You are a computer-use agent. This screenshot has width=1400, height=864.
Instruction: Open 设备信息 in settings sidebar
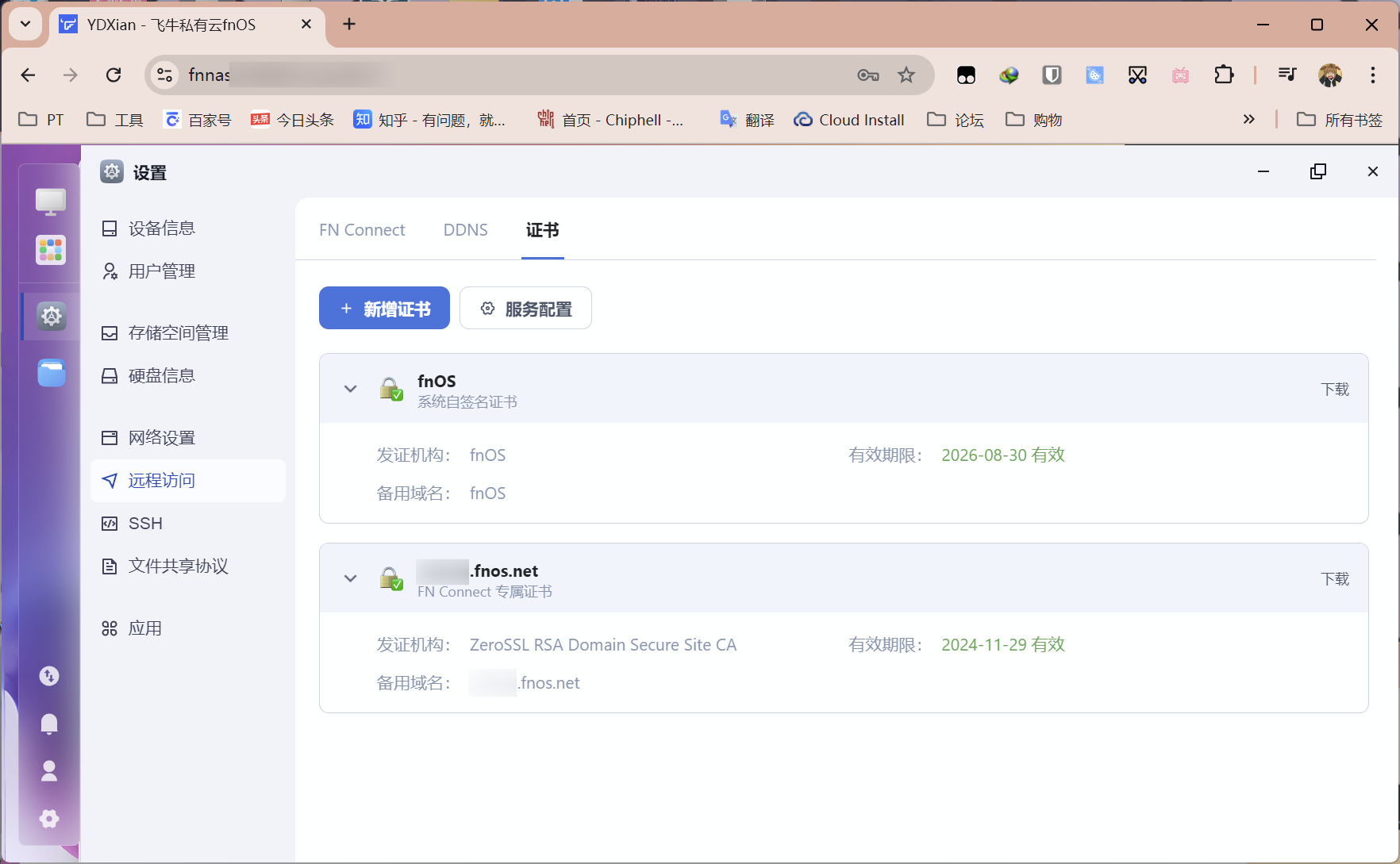click(x=188, y=228)
